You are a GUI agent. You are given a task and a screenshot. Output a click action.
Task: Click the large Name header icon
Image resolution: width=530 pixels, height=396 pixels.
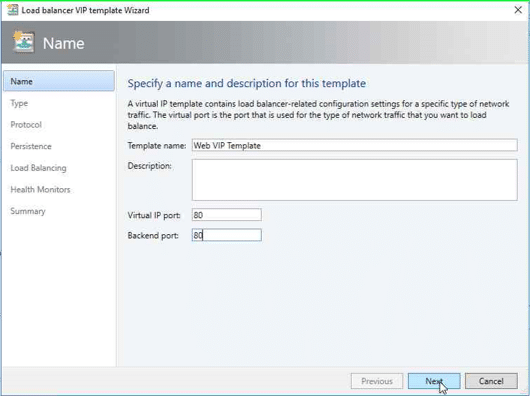pyautogui.click(x=23, y=42)
